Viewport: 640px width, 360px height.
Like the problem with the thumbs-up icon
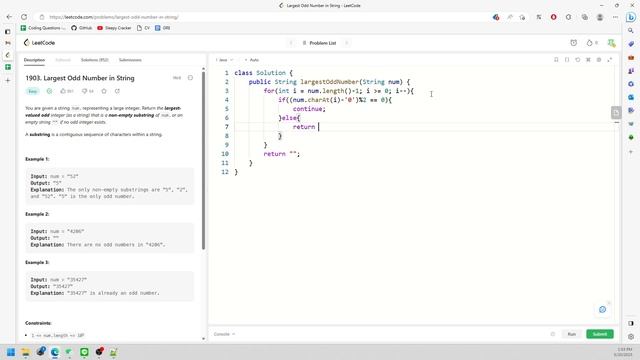pos(63,91)
